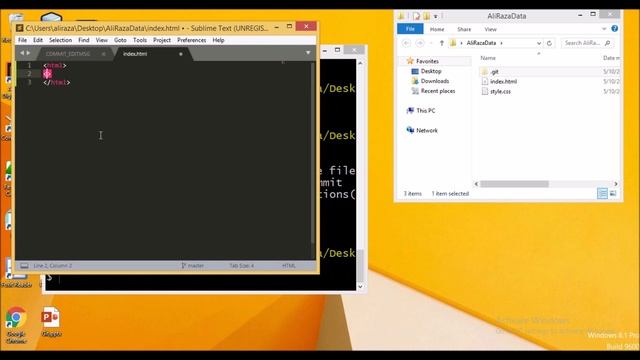Refresh the AliRazaData folder
Viewport: 640px width, 360px height.
pyautogui.click(x=549, y=43)
